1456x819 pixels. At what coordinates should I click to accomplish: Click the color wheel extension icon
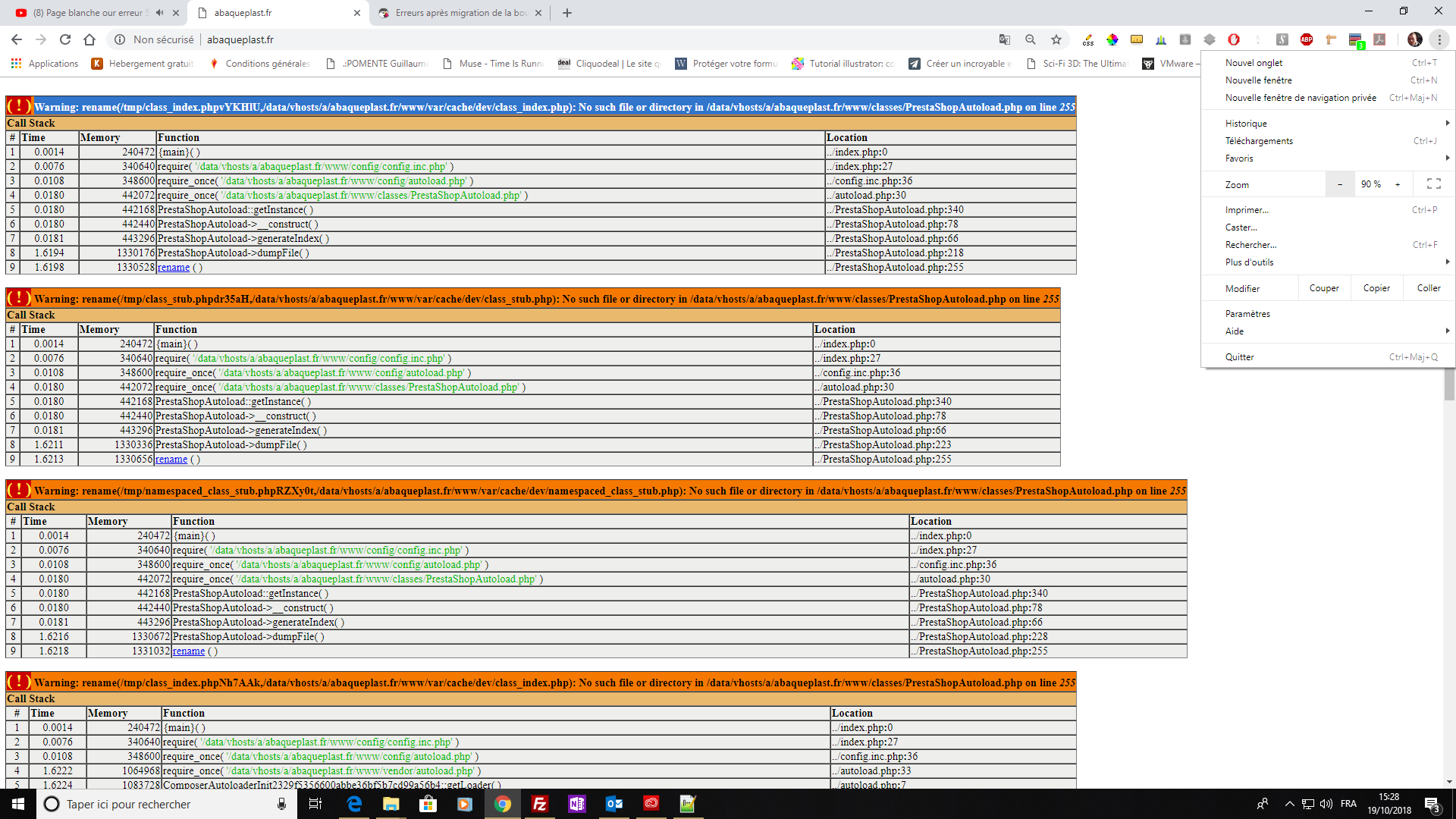[1112, 39]
